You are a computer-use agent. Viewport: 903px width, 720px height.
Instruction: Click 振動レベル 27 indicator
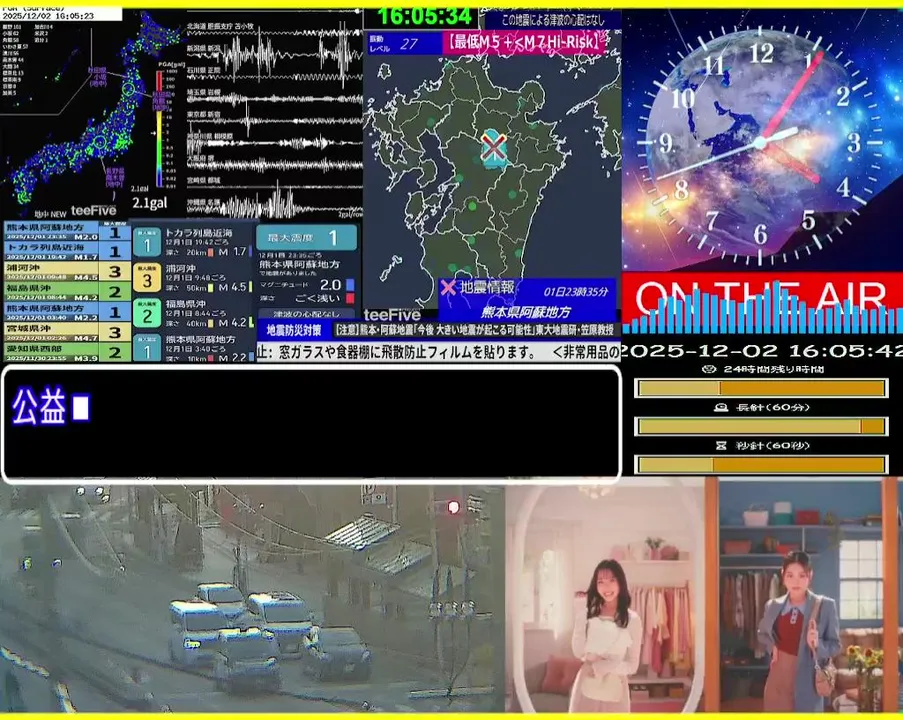pyautogui.click(x=404, y=44)
